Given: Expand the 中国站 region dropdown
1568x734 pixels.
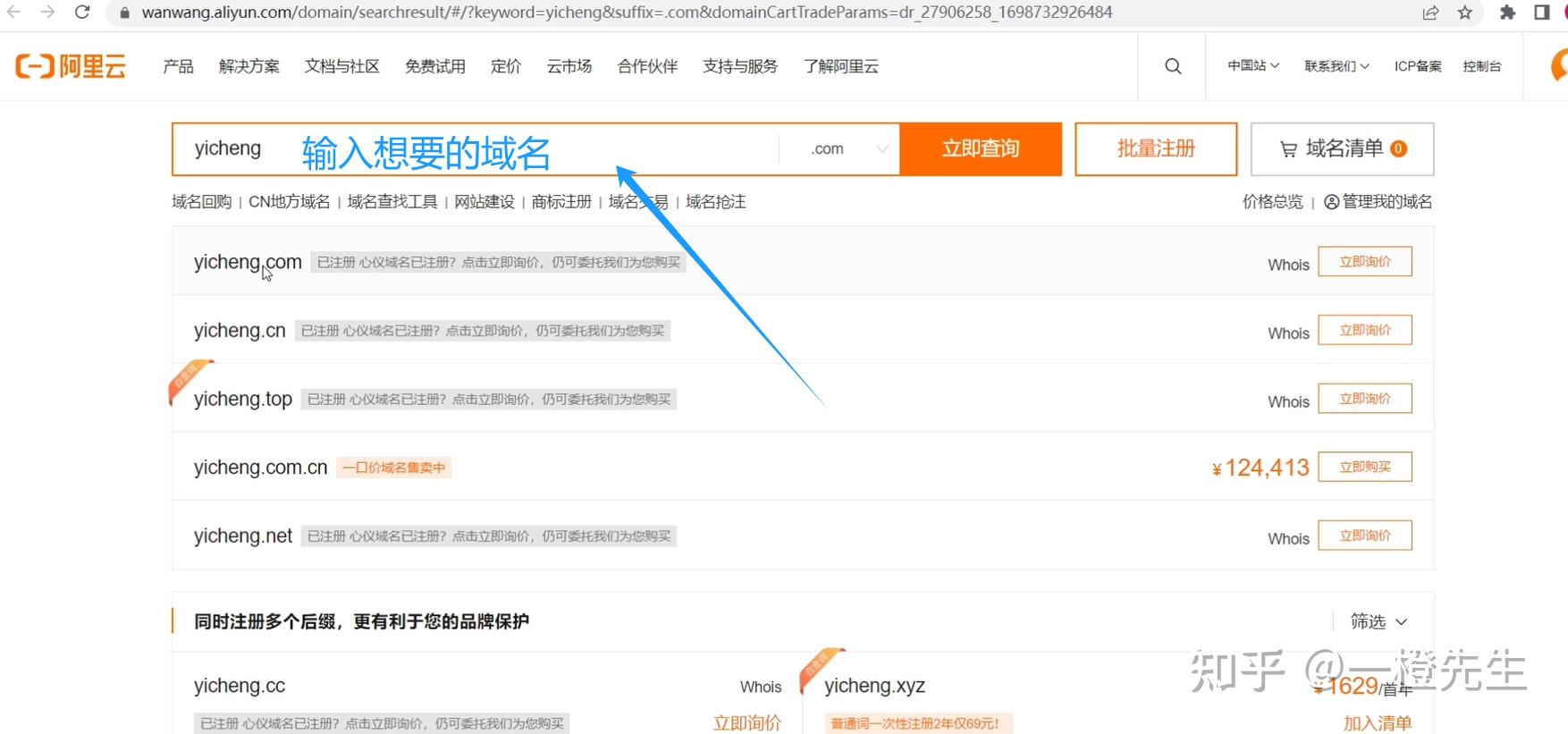Looking at the screenshot, I should click(x=1253, y=66).
